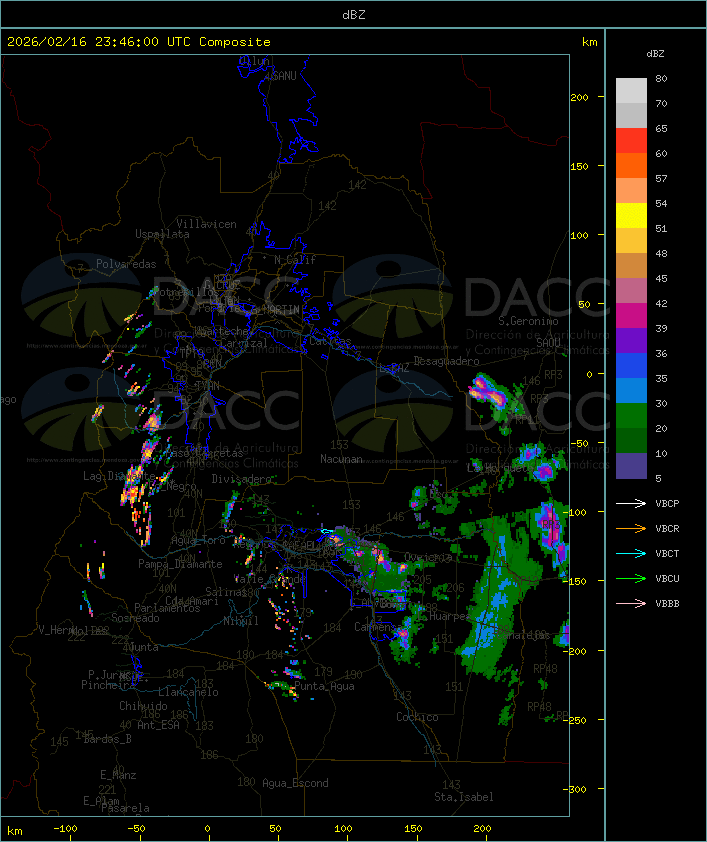The width and height of the screenshot is (707, 842).
Task: Select the gold 51 dBZ legend swatch
Action: [x=631, y=241]
